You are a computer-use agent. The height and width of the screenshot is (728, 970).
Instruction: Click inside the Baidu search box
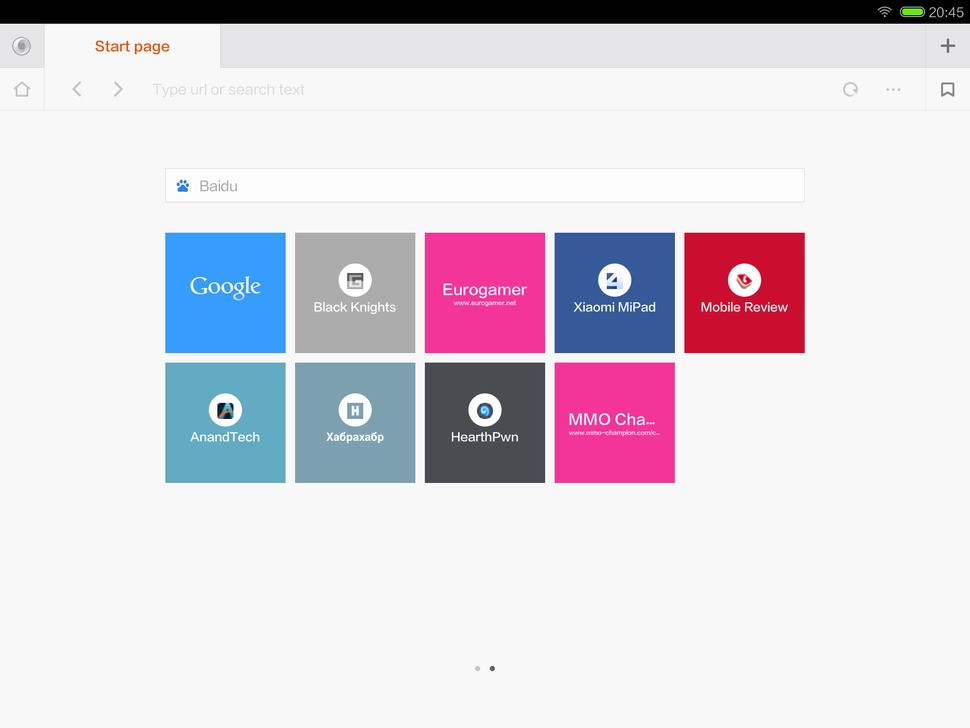coord(500,186)
